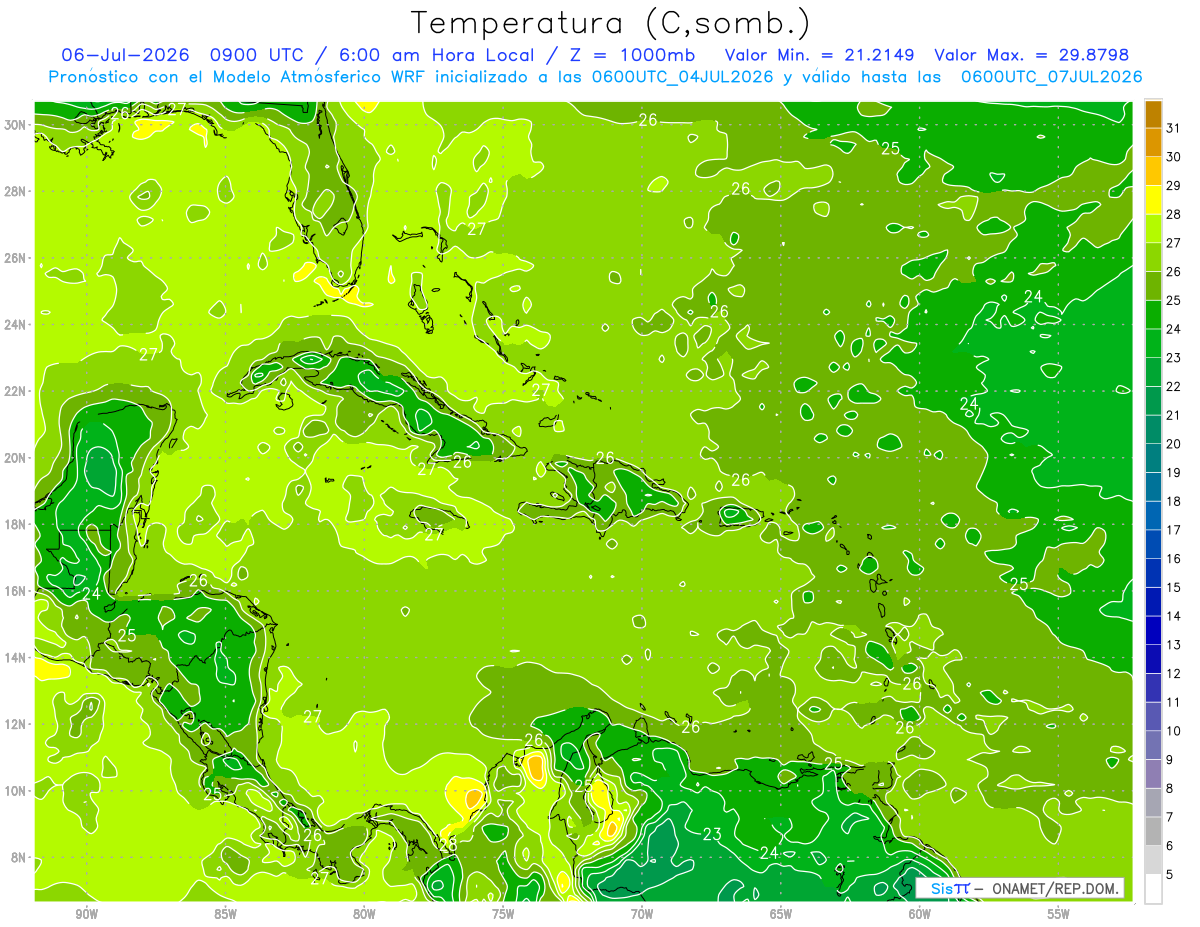Viewport: 1200px width, 927px height.
Task: Click the color bar segment between 30 and 31
Action: (1153, 143)
